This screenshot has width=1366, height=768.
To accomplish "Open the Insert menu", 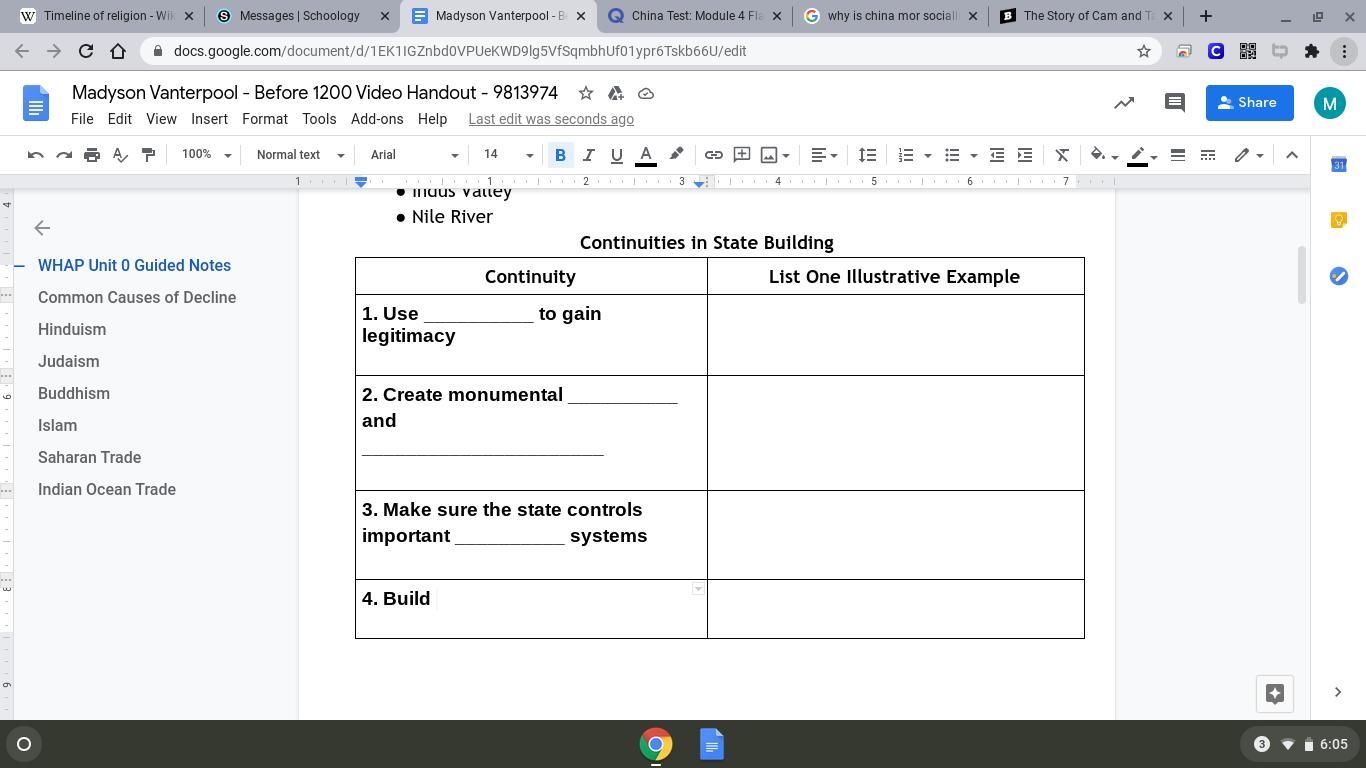I will 209,119.
